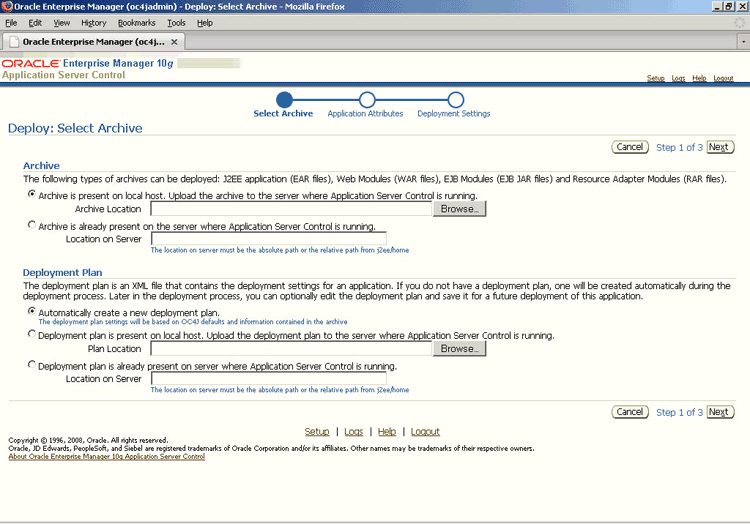The image size is (750, 524).
Task: Click the Select Archive step circle
Action: (x=284, y=99)
